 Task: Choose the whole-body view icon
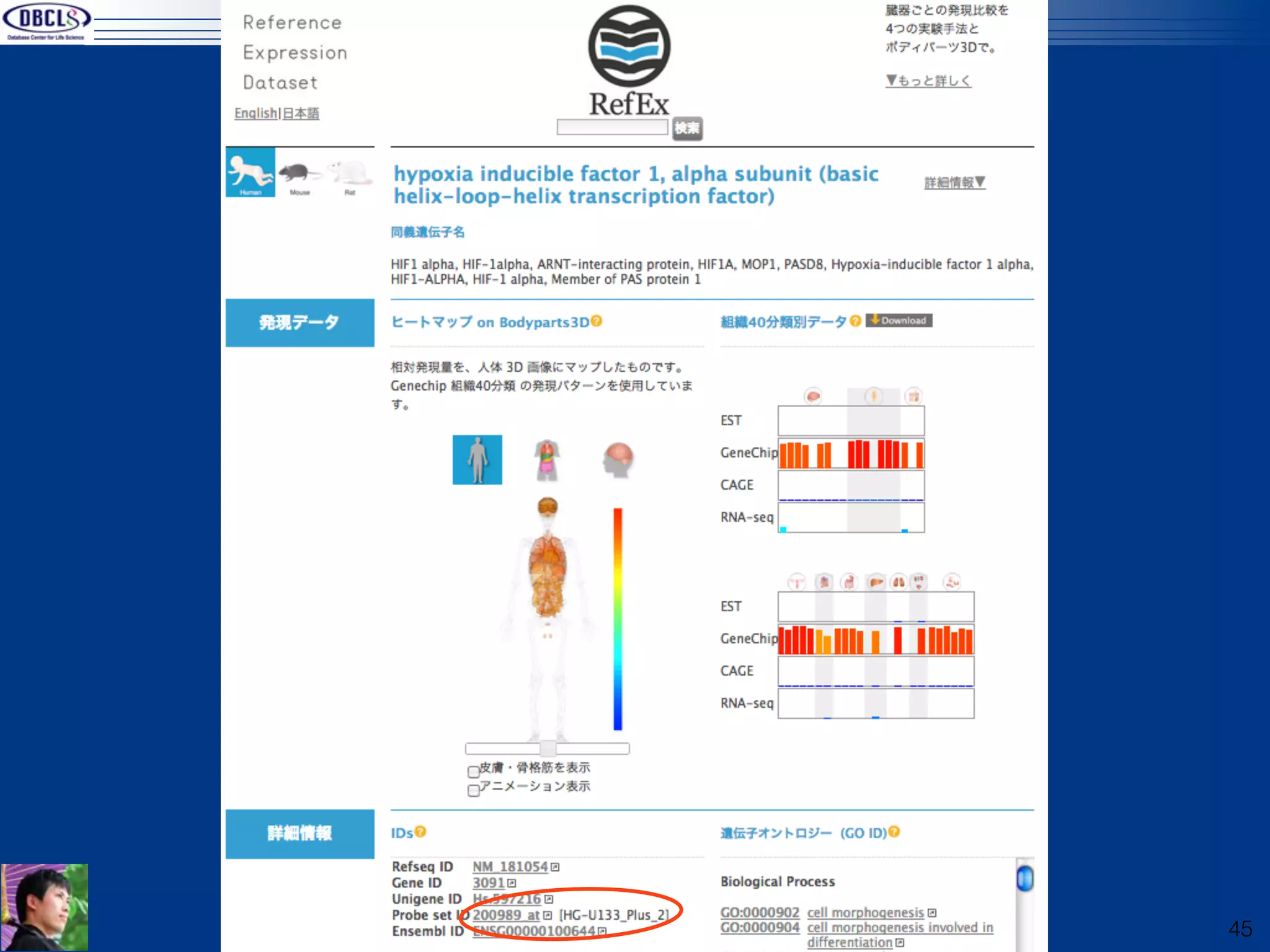coord(477,460)
